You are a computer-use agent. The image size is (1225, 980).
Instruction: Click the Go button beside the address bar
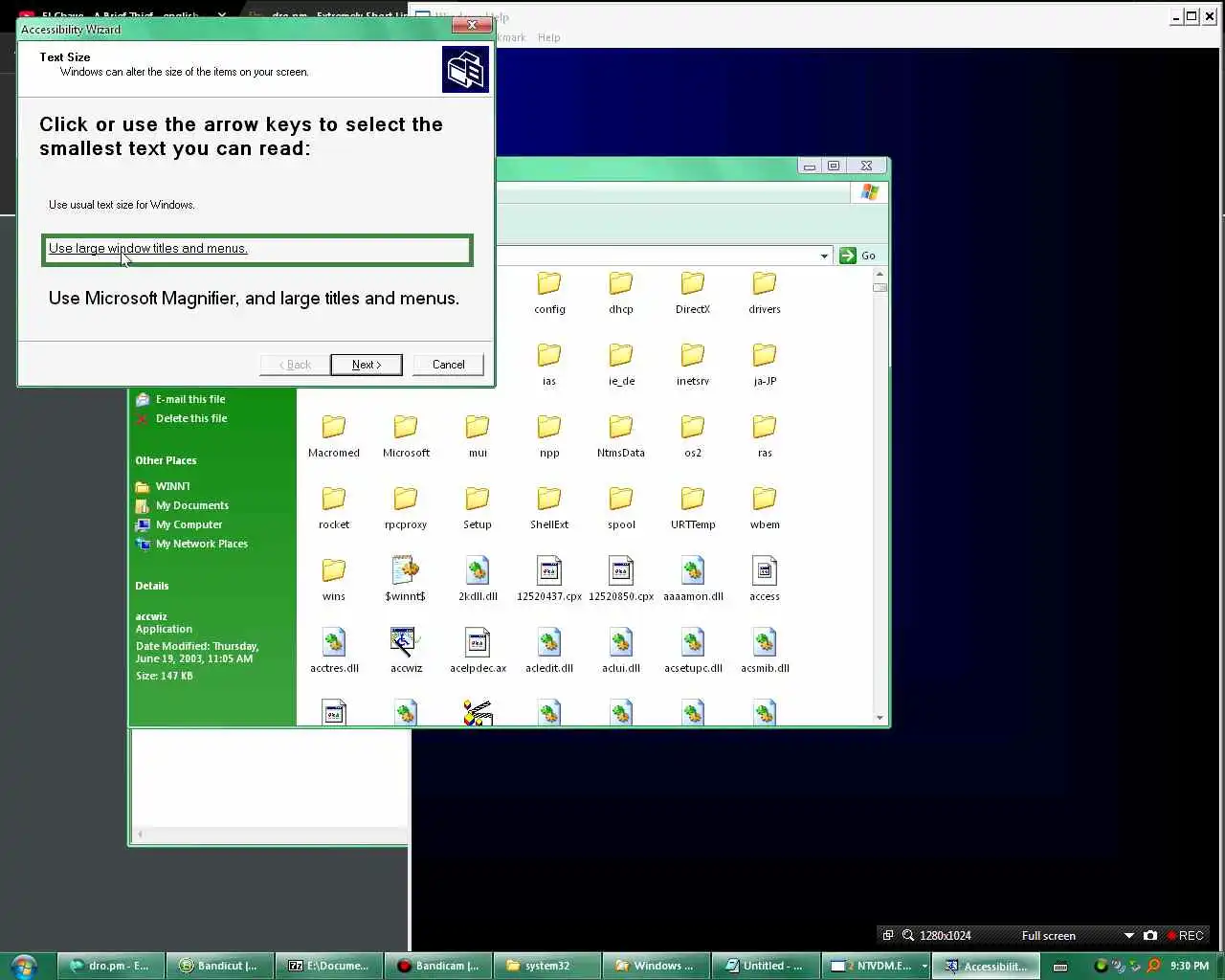(x=857, y=256)
